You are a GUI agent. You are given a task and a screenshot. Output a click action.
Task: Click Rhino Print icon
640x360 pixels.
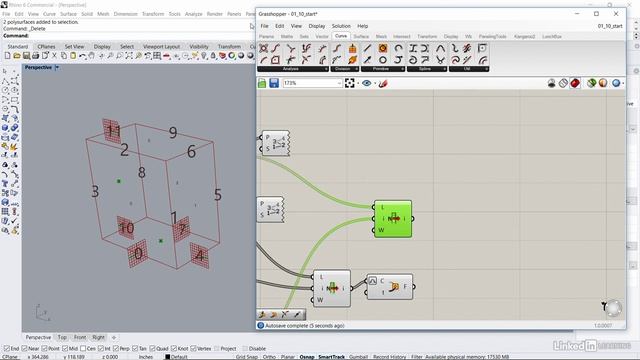tap(36, 56)
